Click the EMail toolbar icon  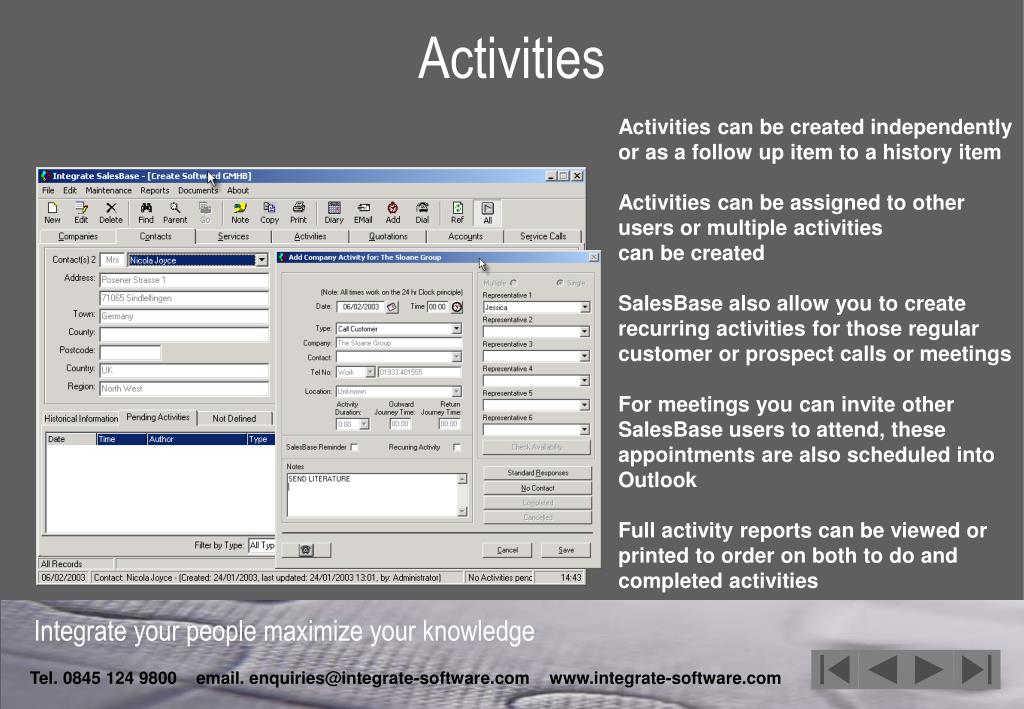pos(363,212)
